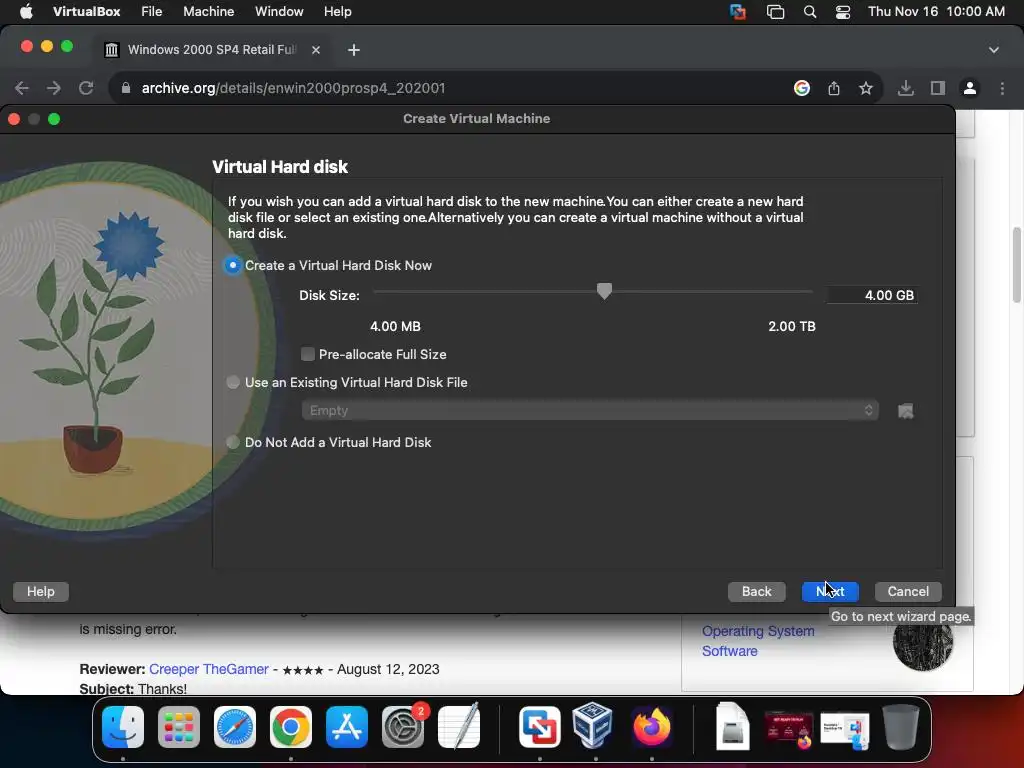Click Chrome back arrow
Screen dimensions: 1024x768
pos(22,88)
